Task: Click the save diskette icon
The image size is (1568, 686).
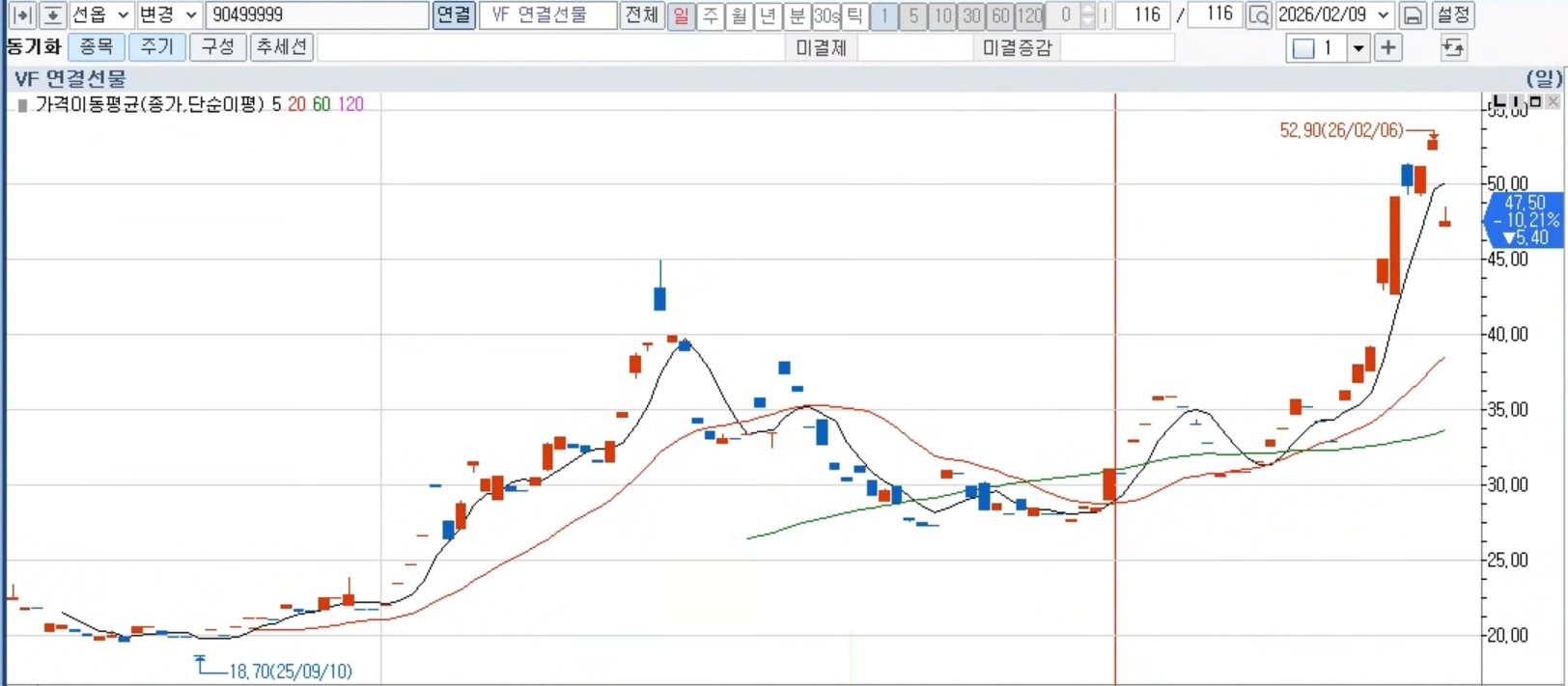Action: (x=1413, y=15)
